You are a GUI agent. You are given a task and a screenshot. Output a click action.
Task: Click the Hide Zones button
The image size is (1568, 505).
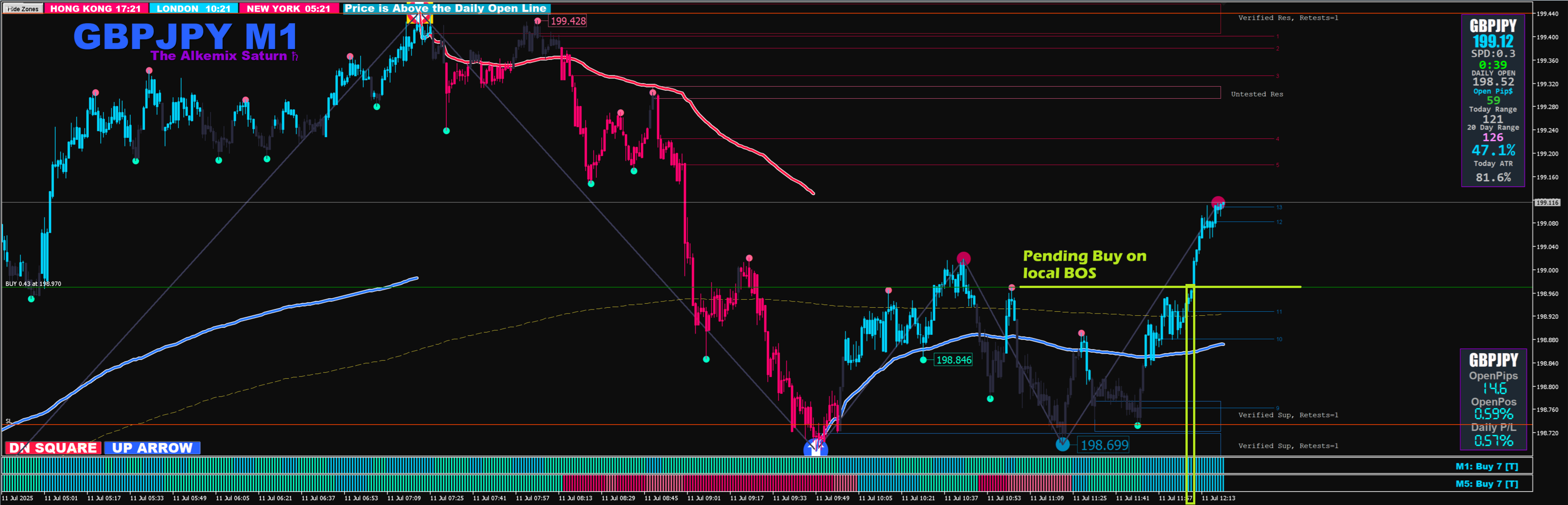22,8
